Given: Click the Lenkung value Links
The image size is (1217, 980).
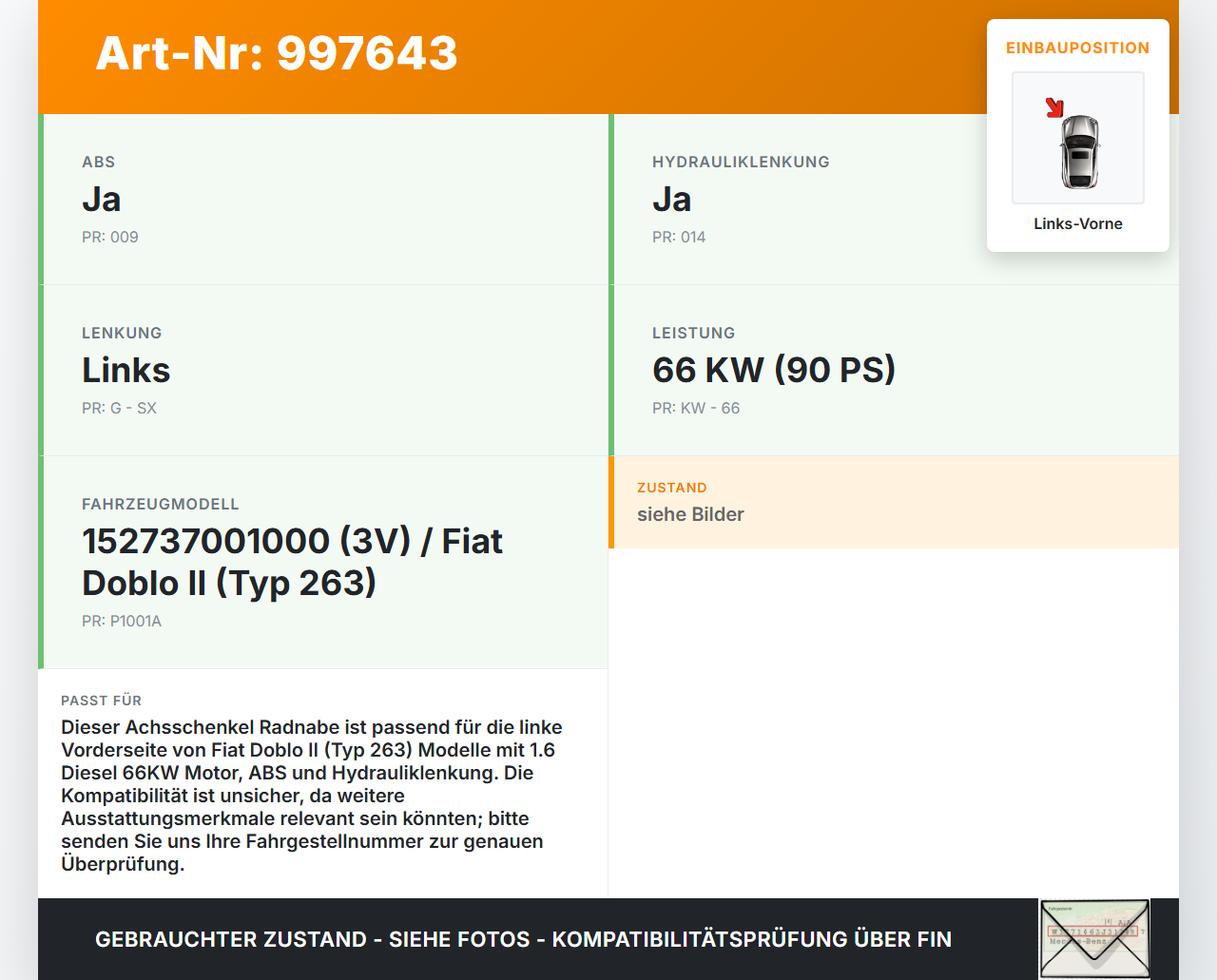Looking at the screenshot, I should pyautogui.click(x=126, y=371).
